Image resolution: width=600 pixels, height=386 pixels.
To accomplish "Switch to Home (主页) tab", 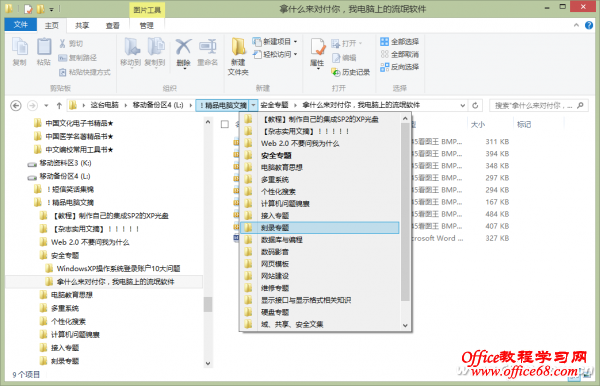I will pyautogui.click(x=52, y=25).
